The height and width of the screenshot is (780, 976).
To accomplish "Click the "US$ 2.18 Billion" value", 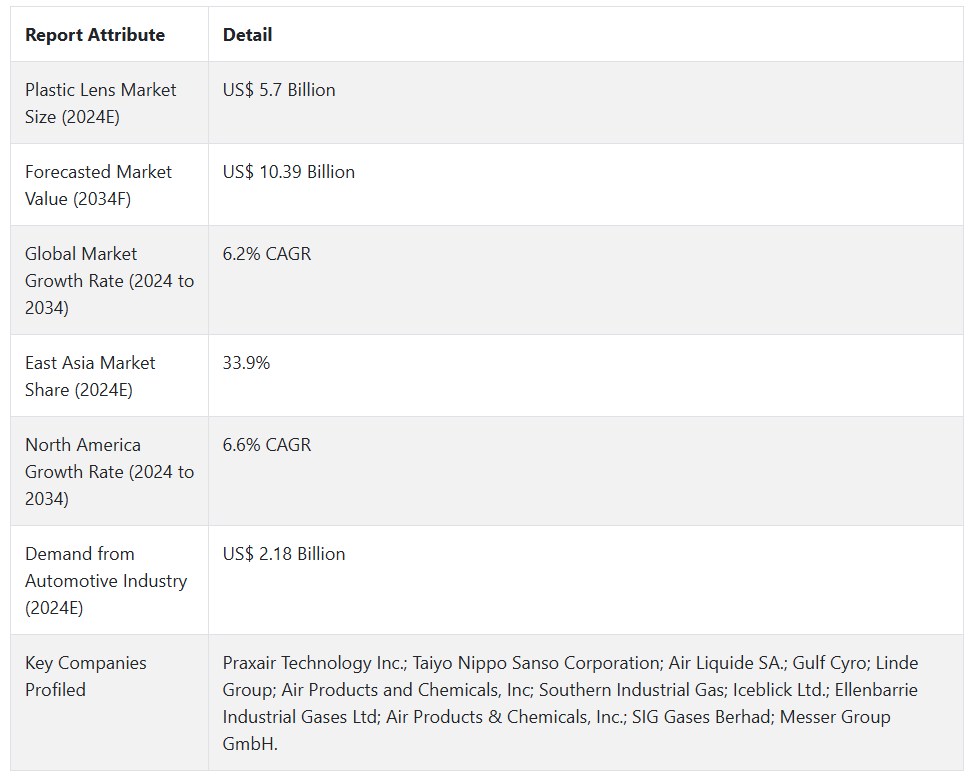I will pos(284,554).
